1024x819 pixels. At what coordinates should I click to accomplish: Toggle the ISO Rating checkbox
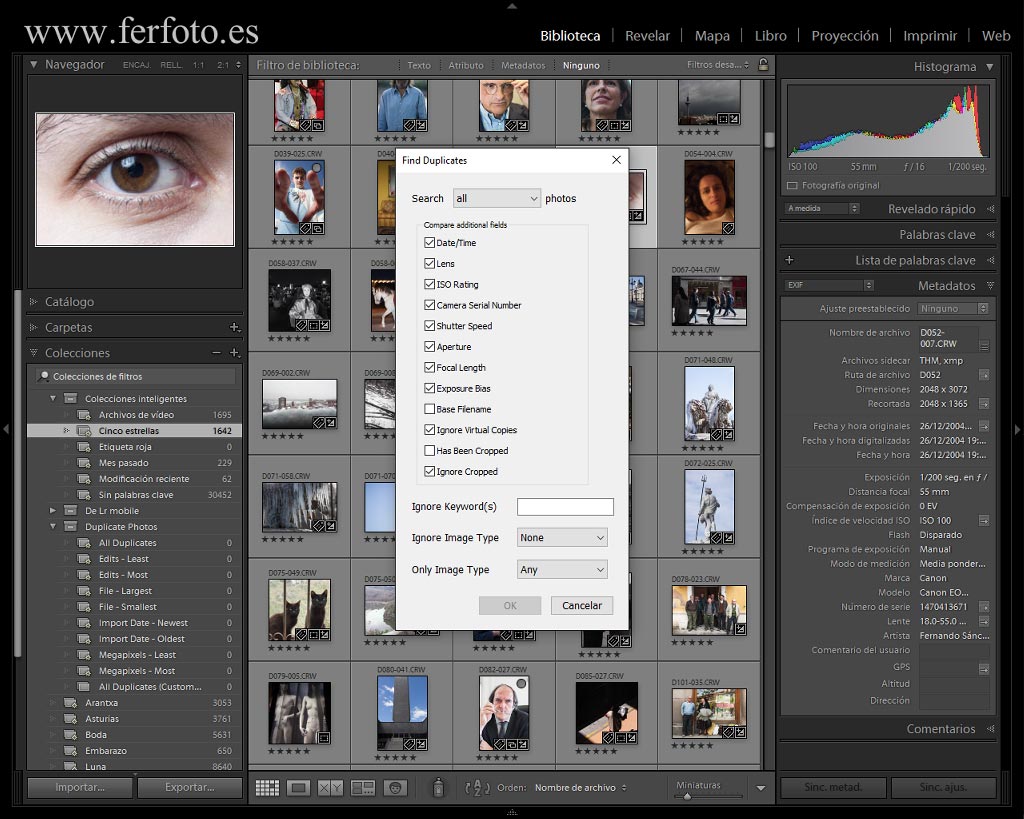click(429, 284)
